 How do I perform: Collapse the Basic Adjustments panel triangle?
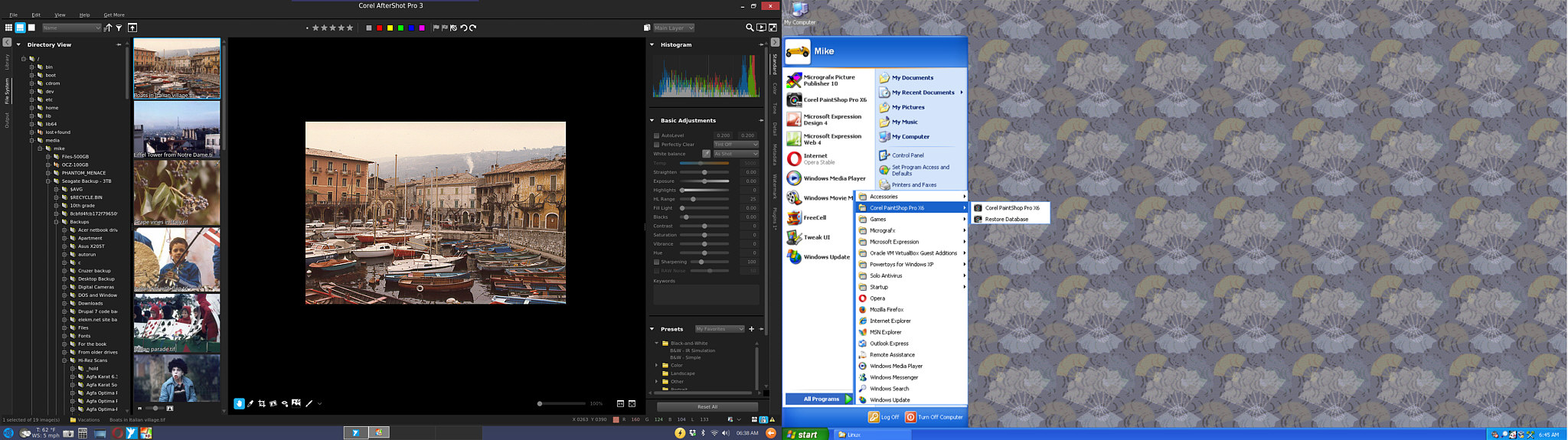point(652,120)
